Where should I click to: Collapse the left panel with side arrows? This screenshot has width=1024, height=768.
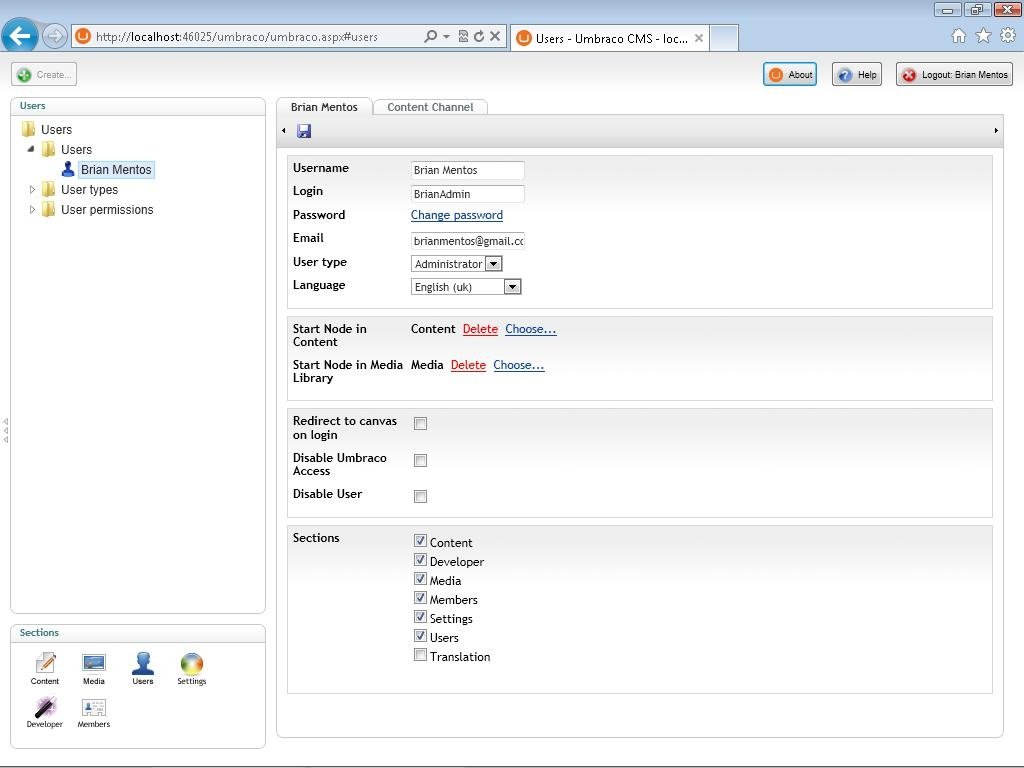click(x=6, y=431)
